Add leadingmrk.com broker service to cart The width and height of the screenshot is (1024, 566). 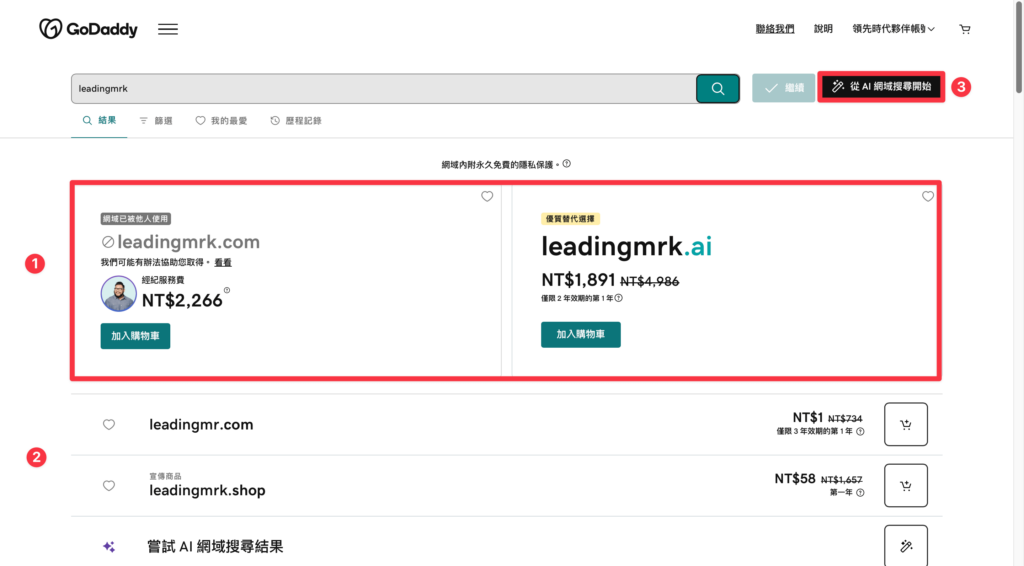135,336
